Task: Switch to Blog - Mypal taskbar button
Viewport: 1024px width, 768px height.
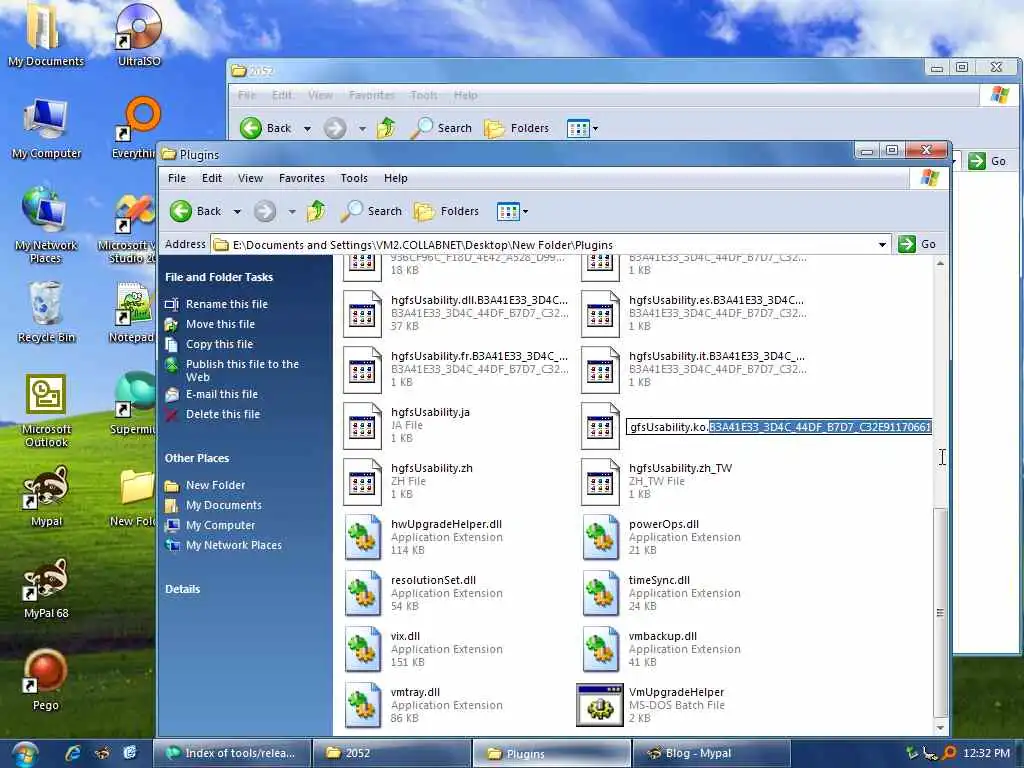Action: [711, 753]
